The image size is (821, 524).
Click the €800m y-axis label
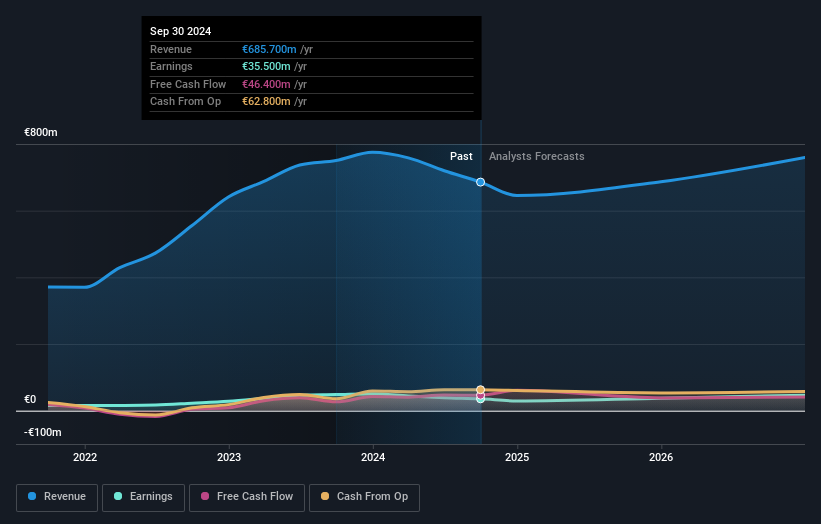coord(41,132)
